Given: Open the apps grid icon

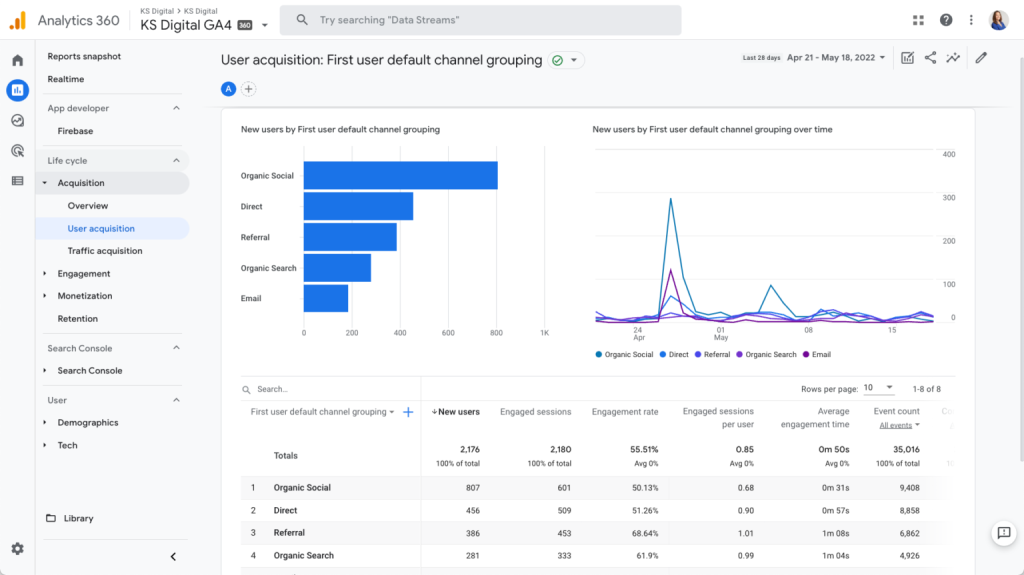Looking at the screenshot, I should tap(919, 20).
